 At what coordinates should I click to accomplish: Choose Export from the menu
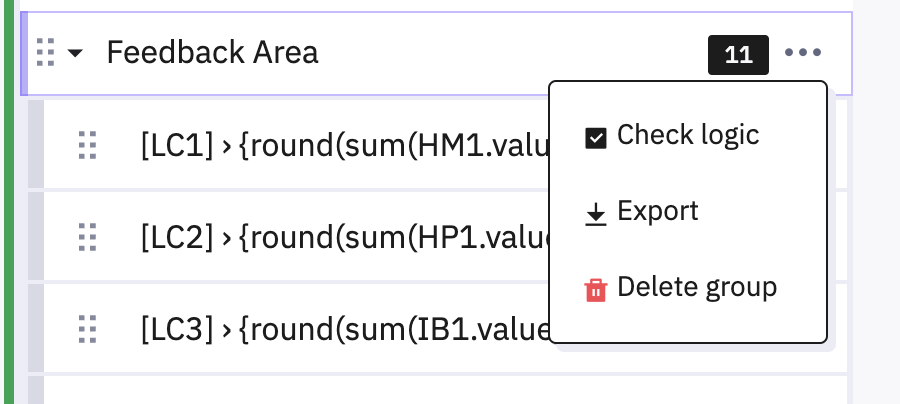[x=657, y=212]
